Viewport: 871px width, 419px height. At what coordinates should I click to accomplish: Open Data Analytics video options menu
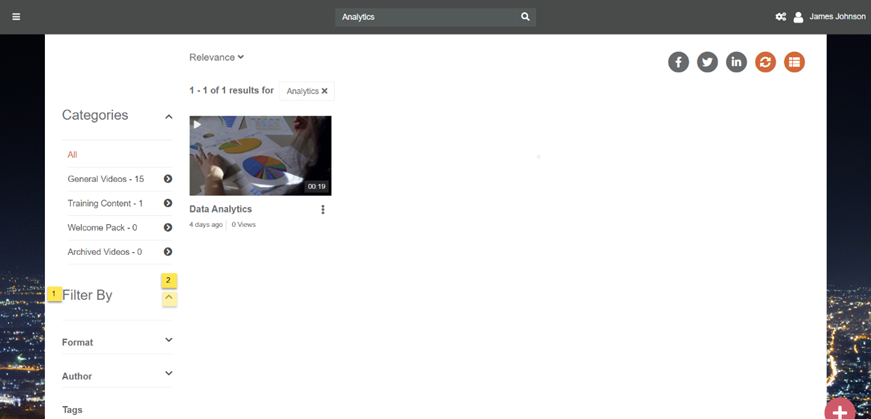click(x=323, y=210)
